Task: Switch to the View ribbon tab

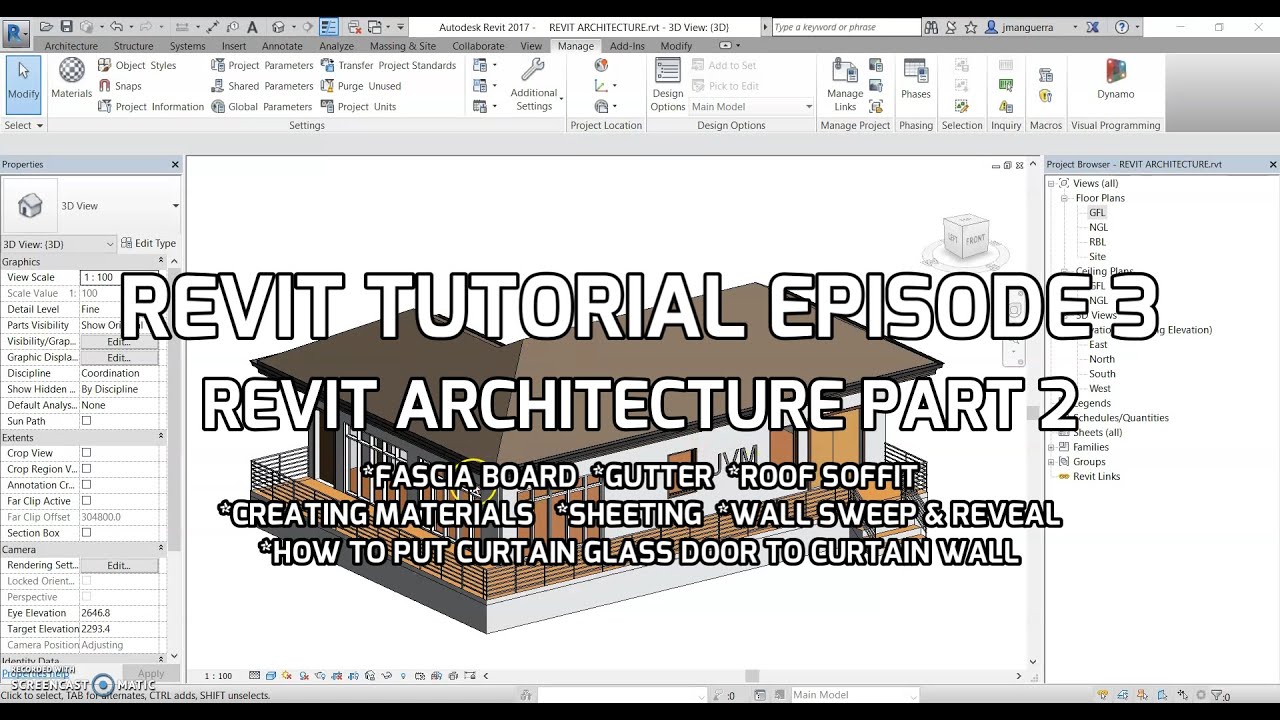Action: [x=531, y=46]
